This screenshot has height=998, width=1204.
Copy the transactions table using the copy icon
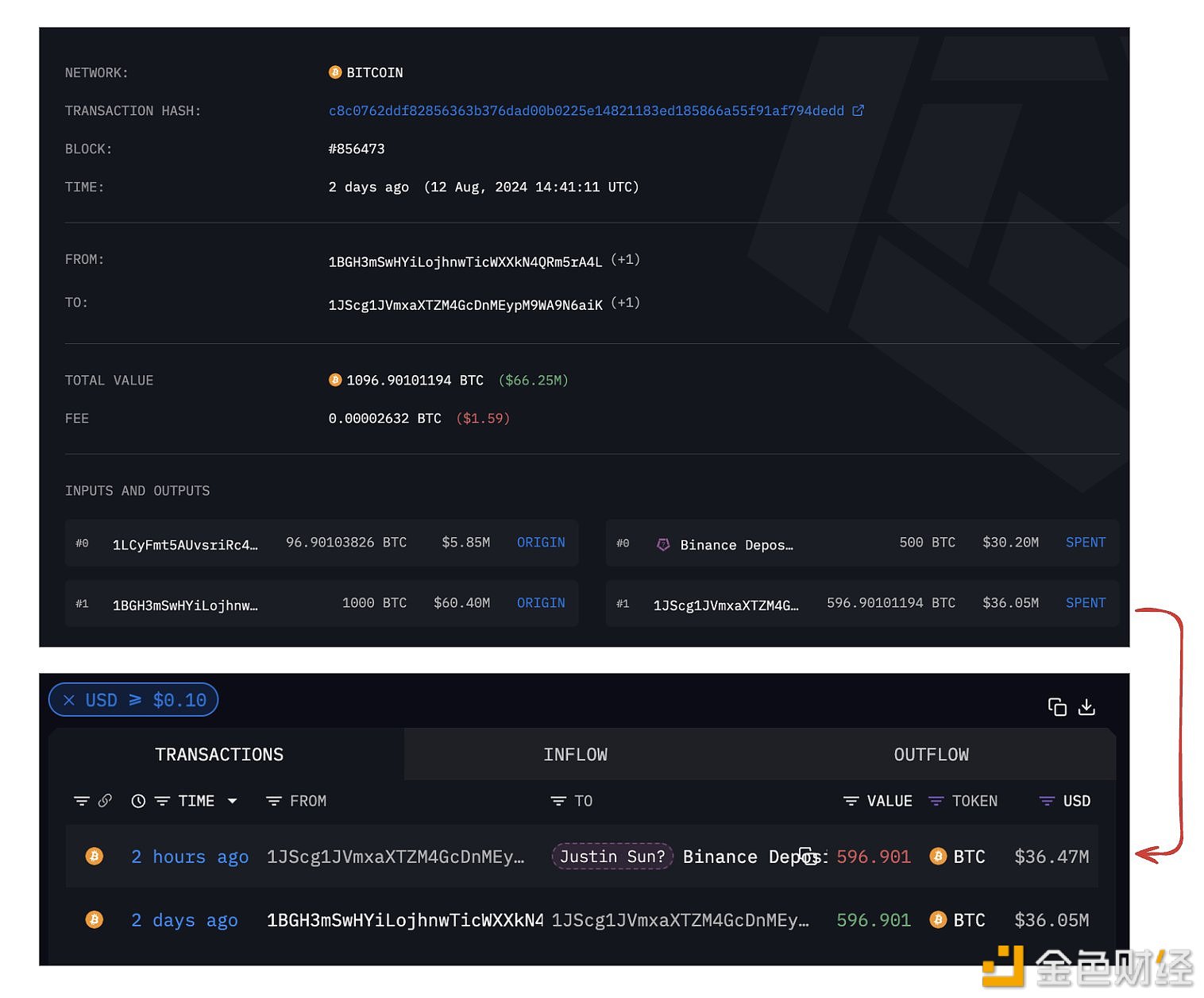pos(1057,706)
